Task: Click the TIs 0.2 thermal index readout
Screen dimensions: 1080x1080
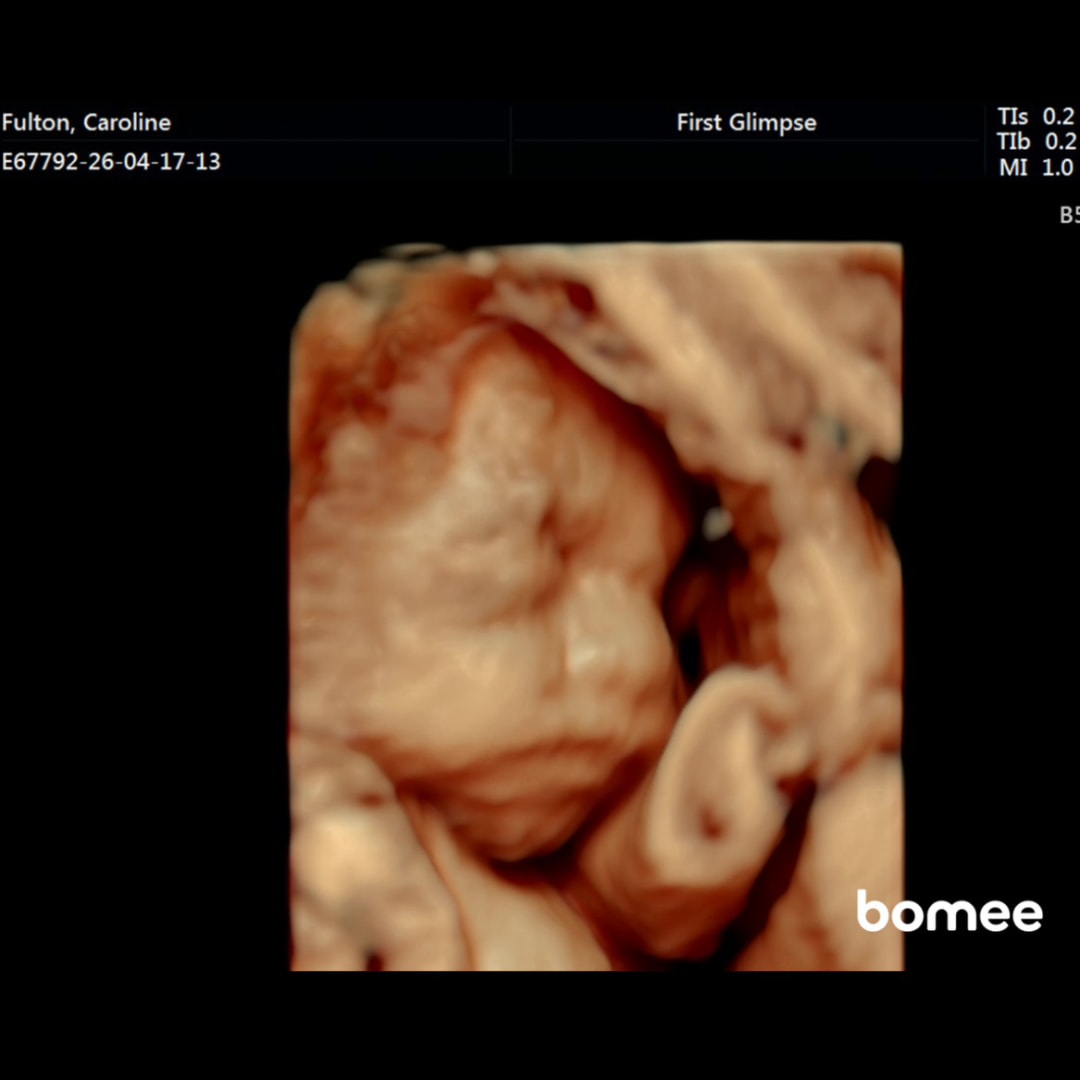Action: [x=1035, y=117]
